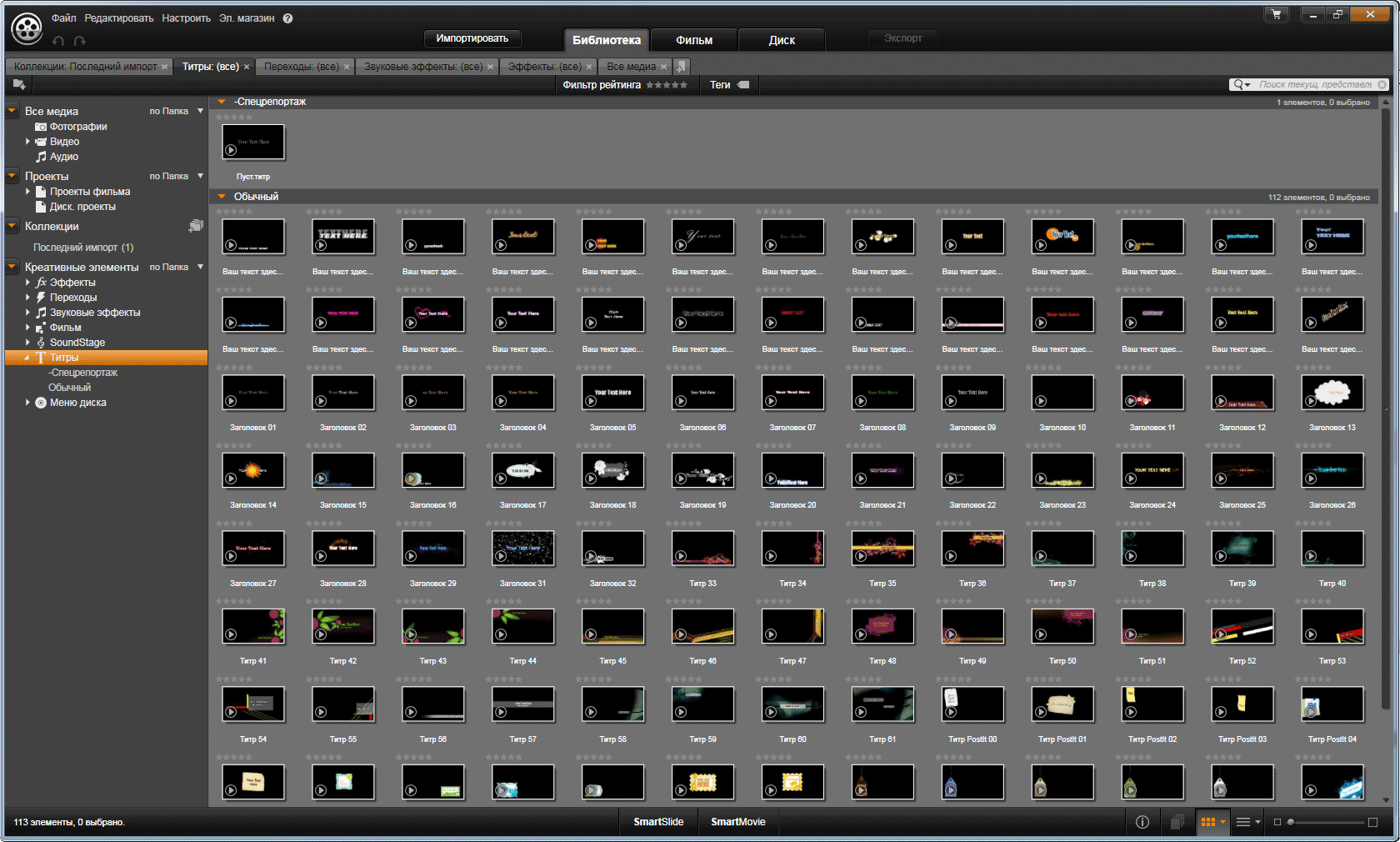1400x842 pixels.
Task: Switch to details list view
Action: pyautogui.click(x=1242, y=822)
